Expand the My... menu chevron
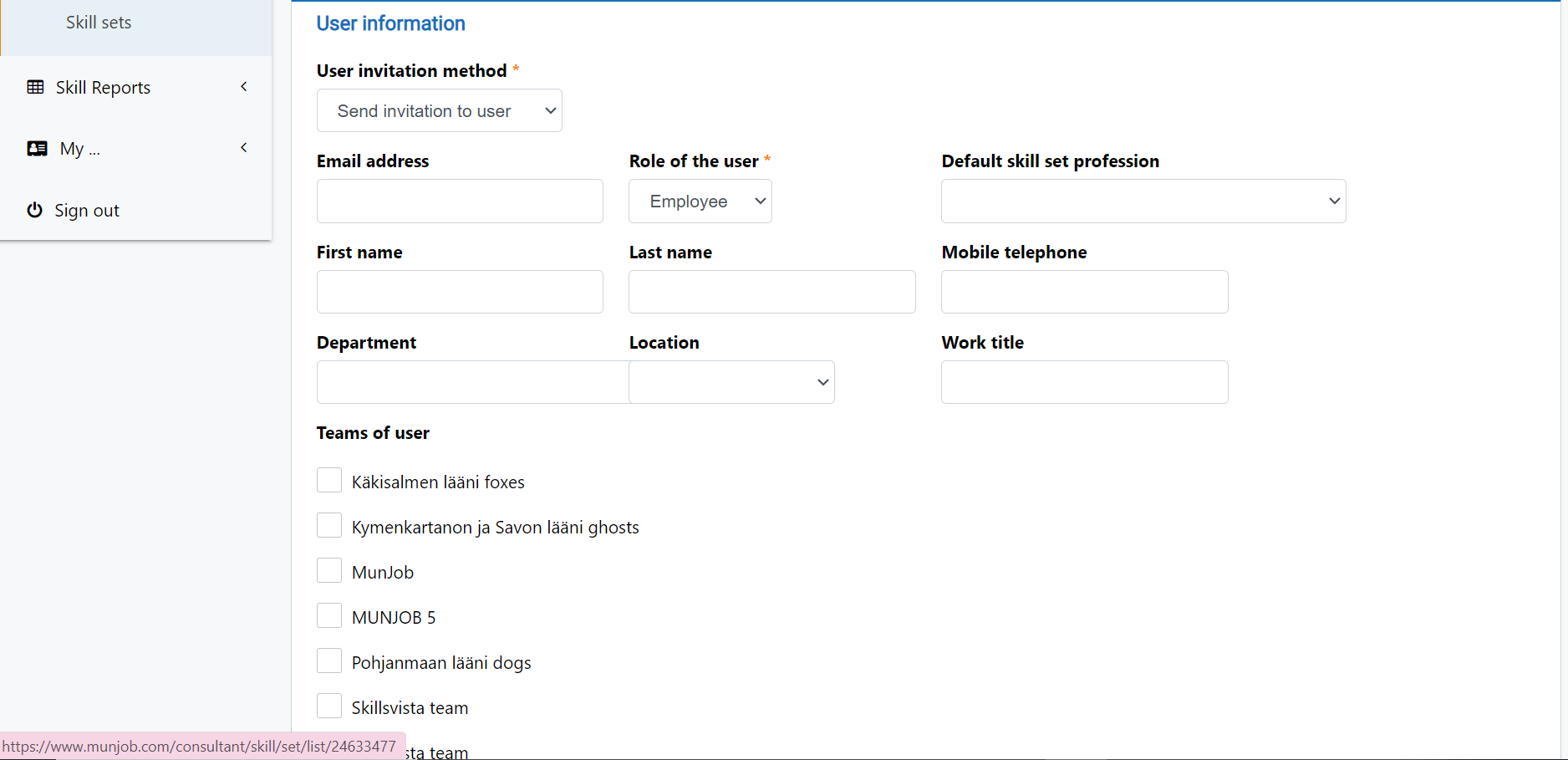 (x=244, y=147)
